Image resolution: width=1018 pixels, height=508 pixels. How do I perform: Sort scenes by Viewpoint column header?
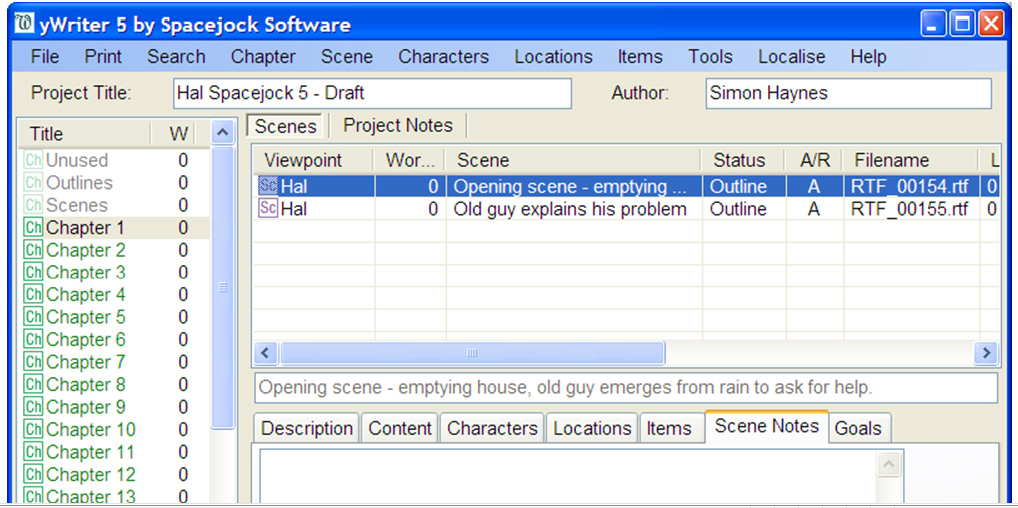[312, 160]
